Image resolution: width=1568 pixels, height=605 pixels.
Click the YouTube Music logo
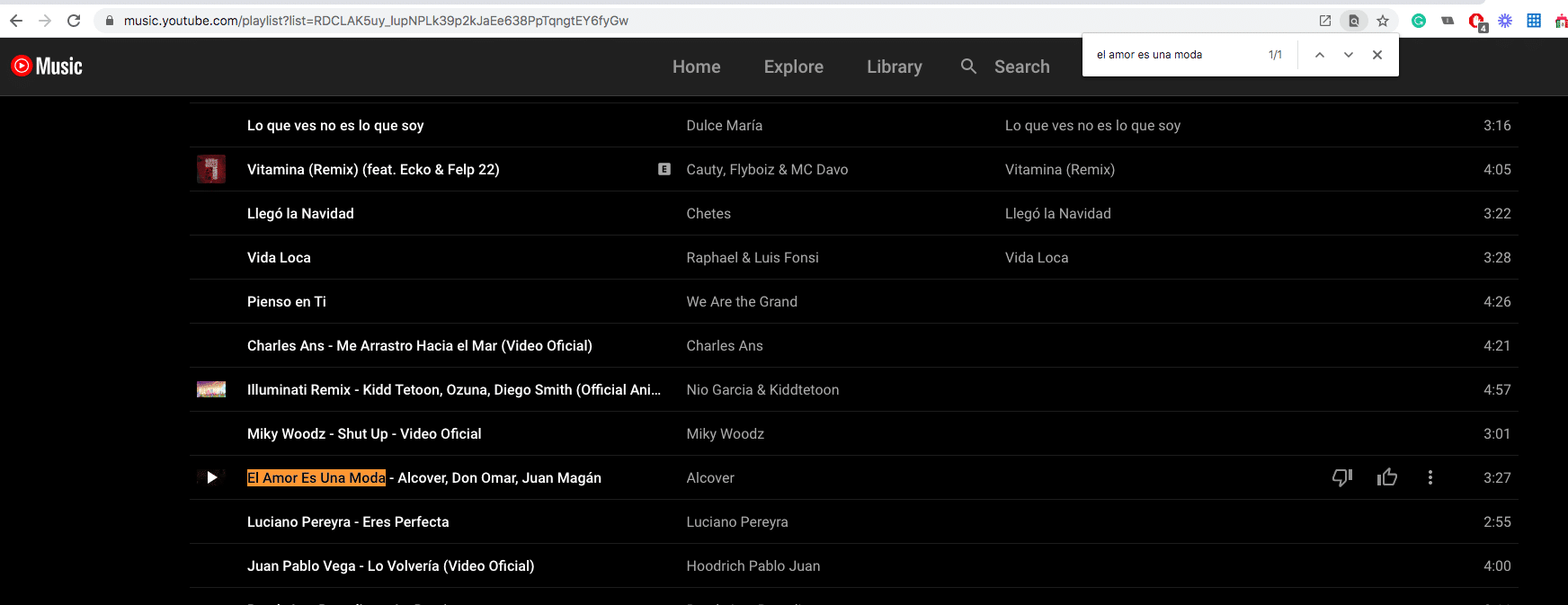pos(47,67)
